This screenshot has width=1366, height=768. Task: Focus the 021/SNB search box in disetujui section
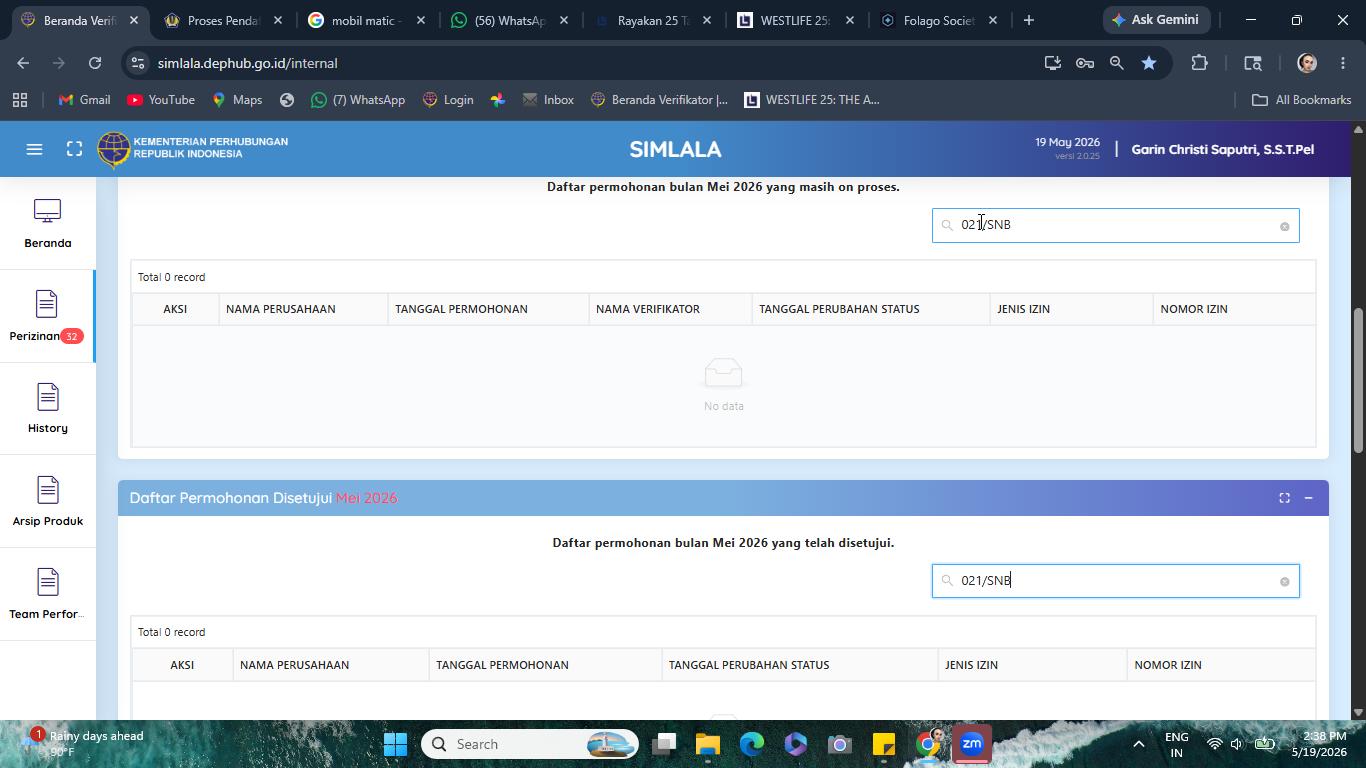click(x=1115, y=581)
